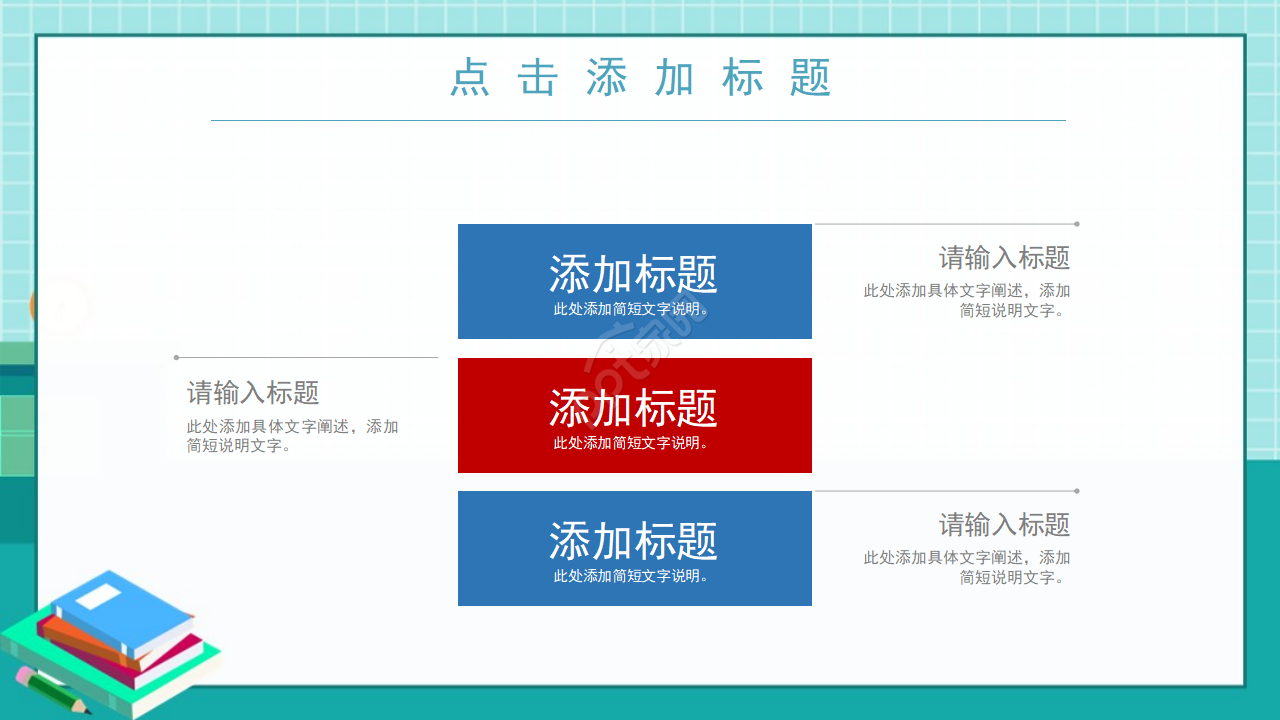Select the bottom blue 添加标题 banner

634,548
